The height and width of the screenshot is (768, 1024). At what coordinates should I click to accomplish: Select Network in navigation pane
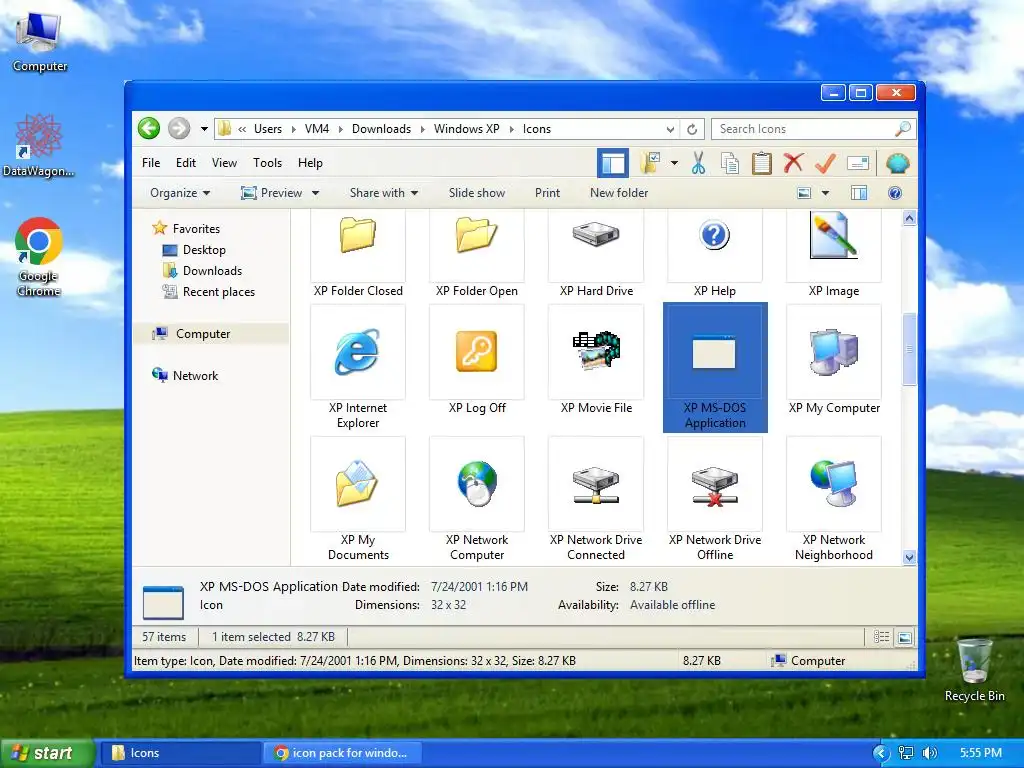tap(185, 376)
